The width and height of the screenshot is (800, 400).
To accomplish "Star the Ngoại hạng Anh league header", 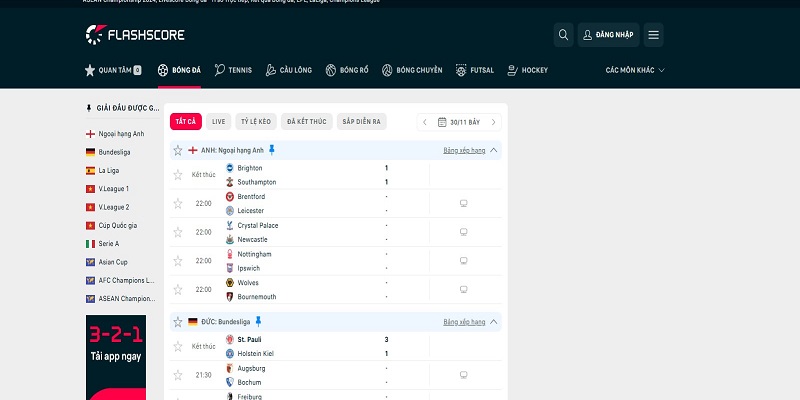I will pyautogui.click(x=178, y=150).
